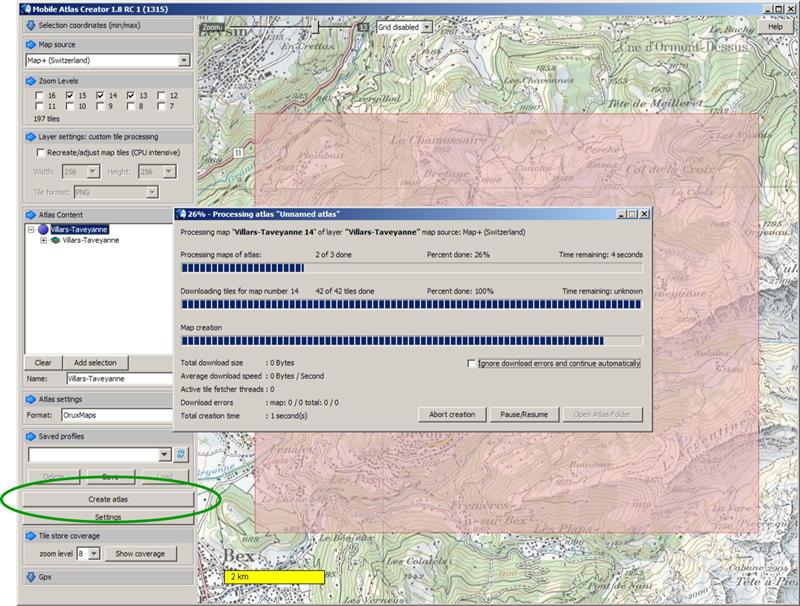Open the Grid disabled dropdown
Viewport: 800px width, 606px height.
tap(427, 27)
